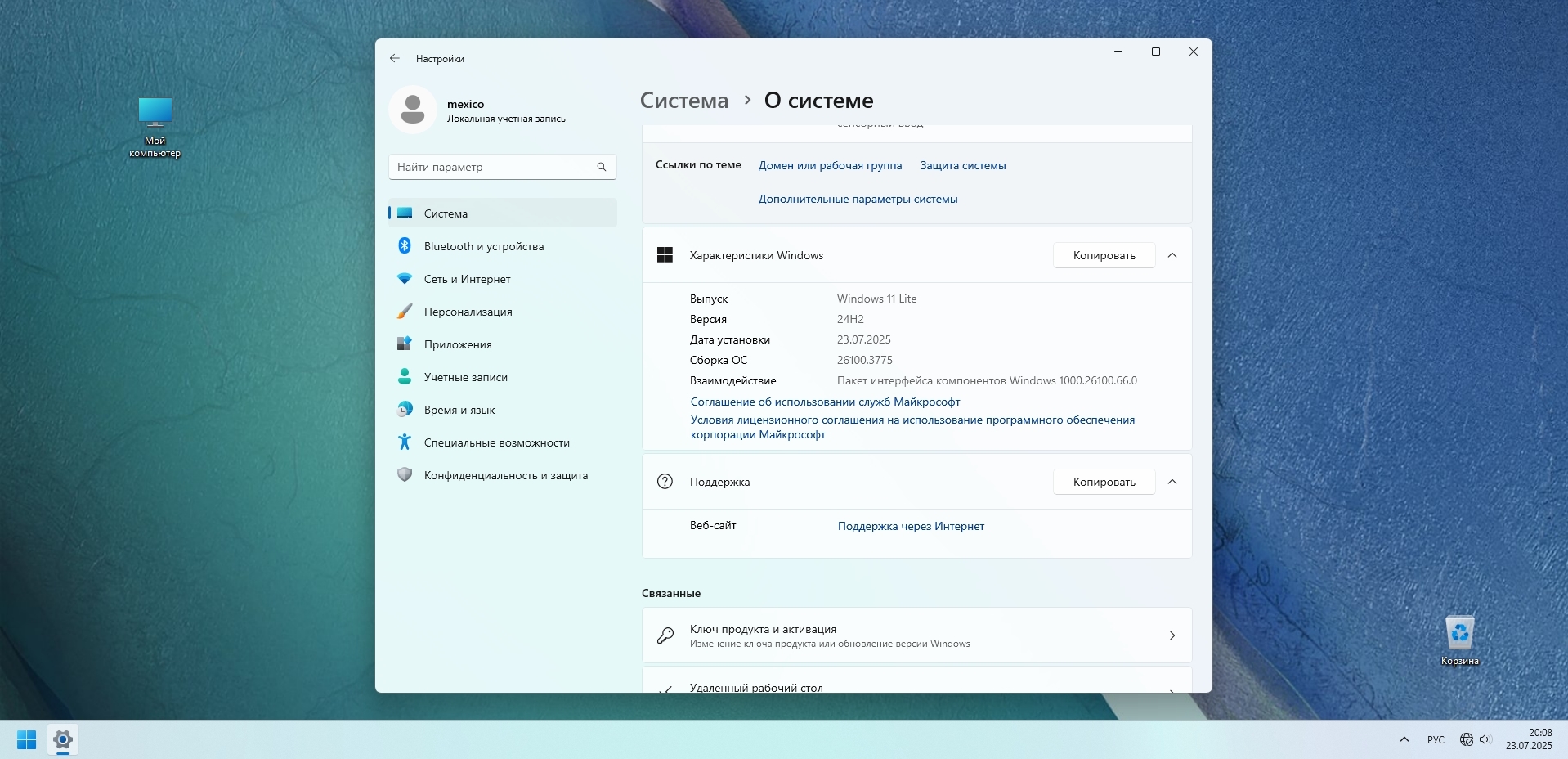Image resolution: width=1568 pixels, height=759 pixels.
Task: Open the Start menu from taskbar
Action: [x=27, y=740]
